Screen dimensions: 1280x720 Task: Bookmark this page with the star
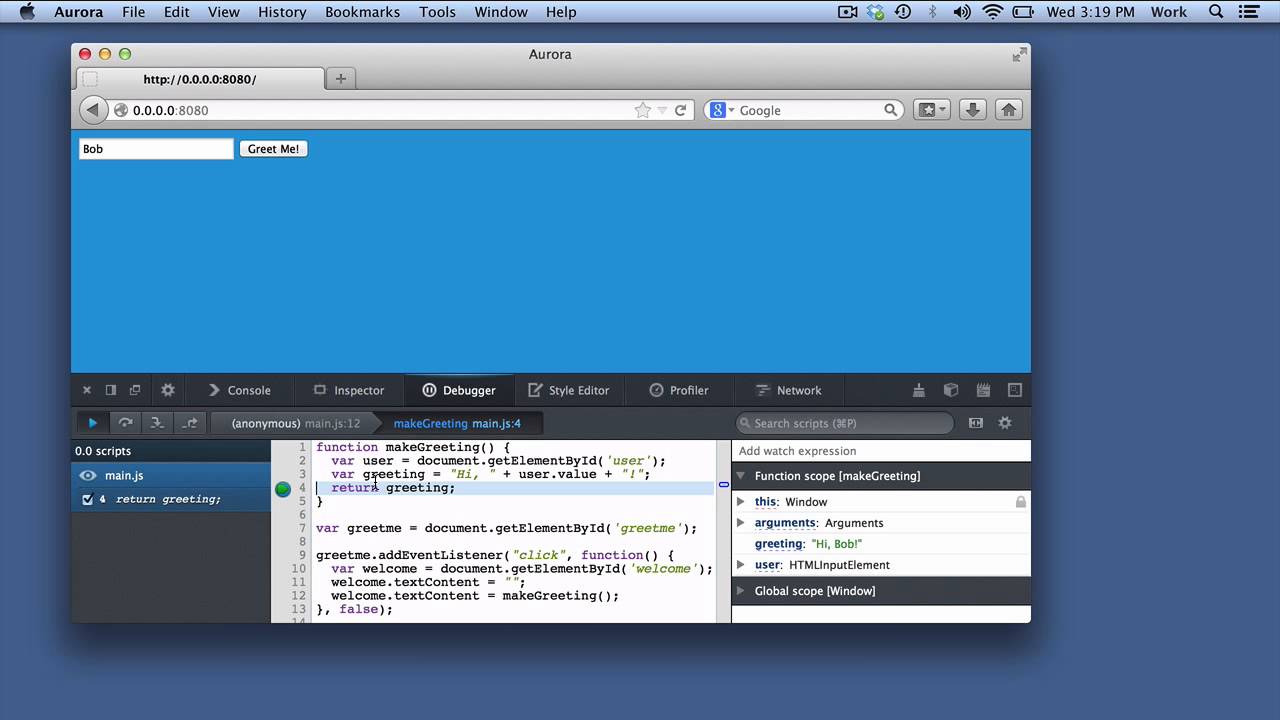tap(642, 110)
